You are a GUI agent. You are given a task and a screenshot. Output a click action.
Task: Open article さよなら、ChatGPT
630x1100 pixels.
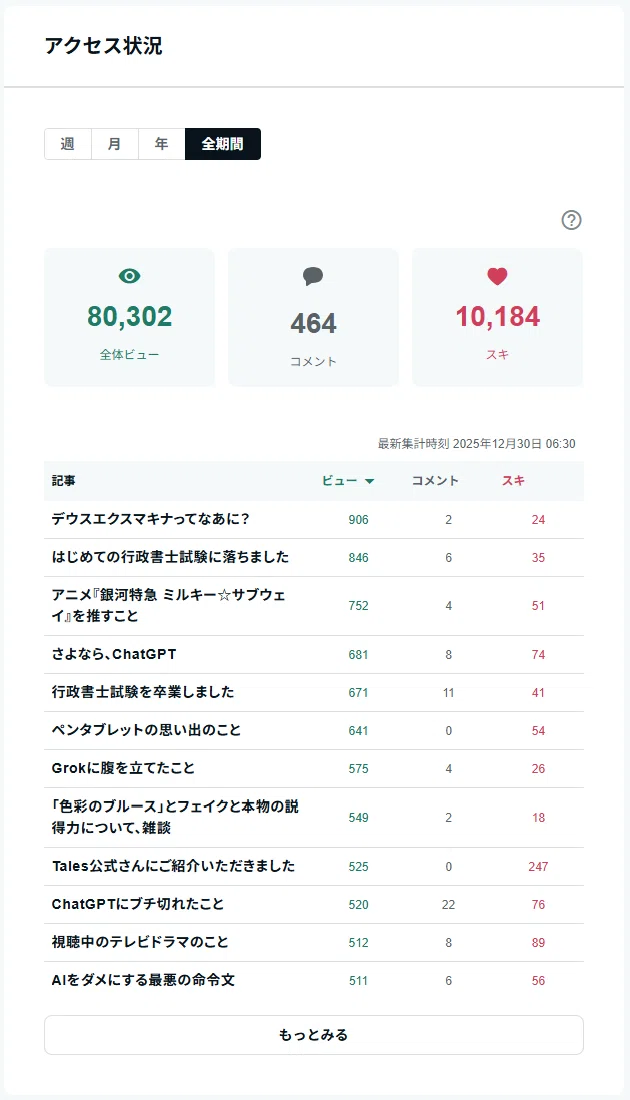[x=114, y=654]
